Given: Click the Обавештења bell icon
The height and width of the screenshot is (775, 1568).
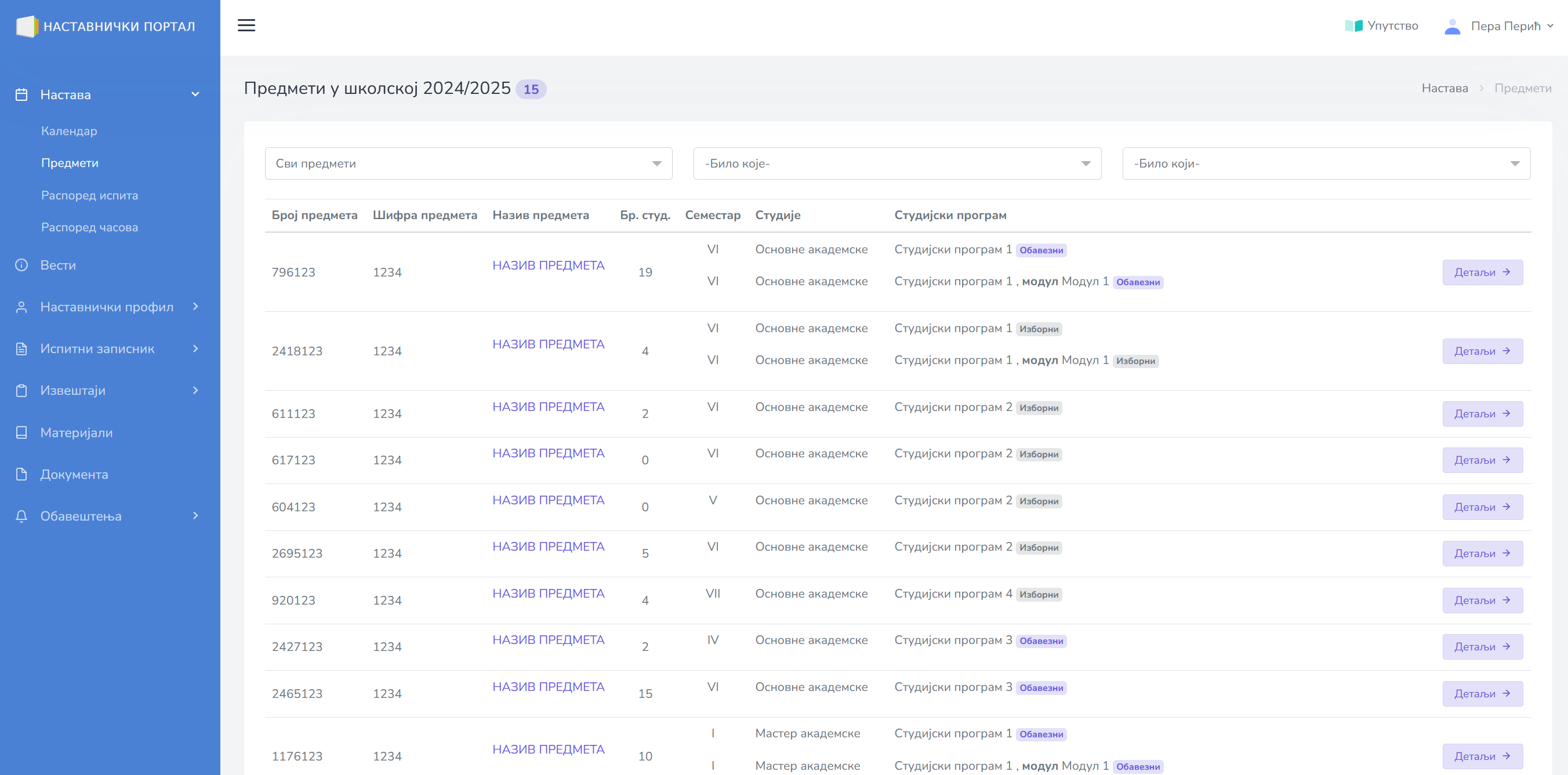Looking at the screenshot, I should point(22,516).
